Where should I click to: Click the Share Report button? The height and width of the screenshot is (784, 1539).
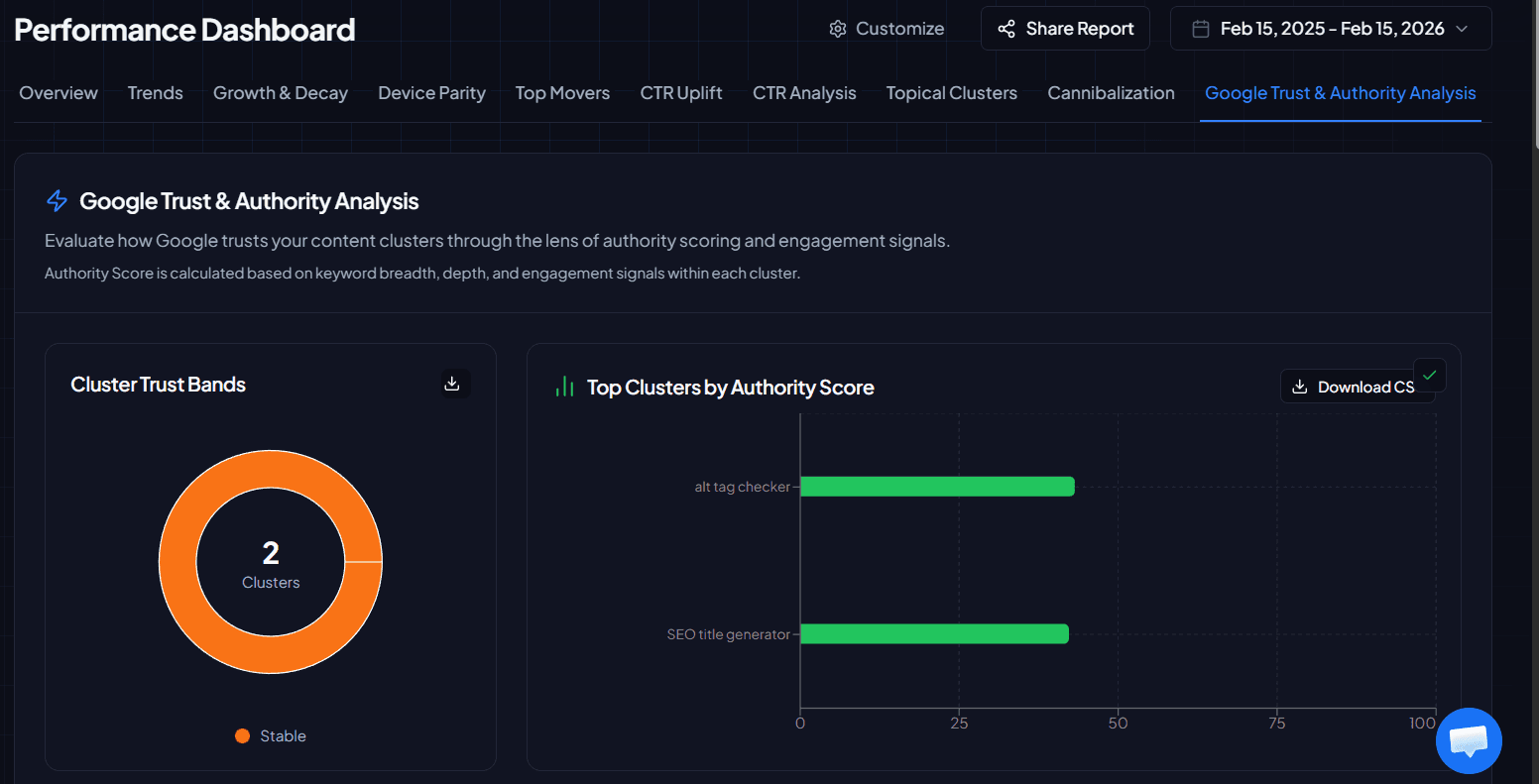click(1065, 28)
